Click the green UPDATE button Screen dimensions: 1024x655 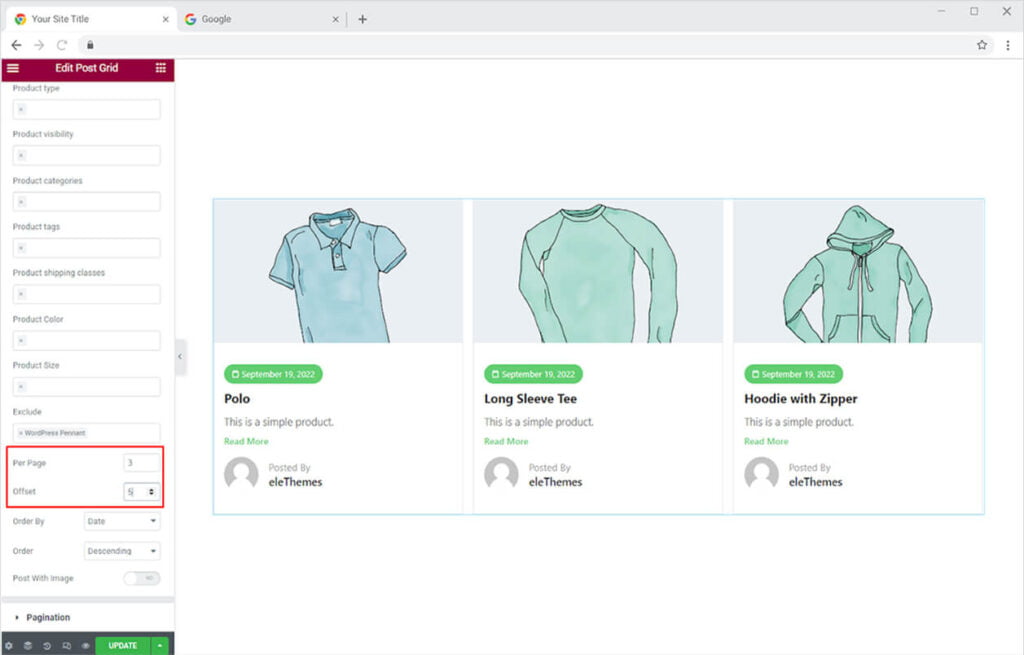tap(122, 646)
